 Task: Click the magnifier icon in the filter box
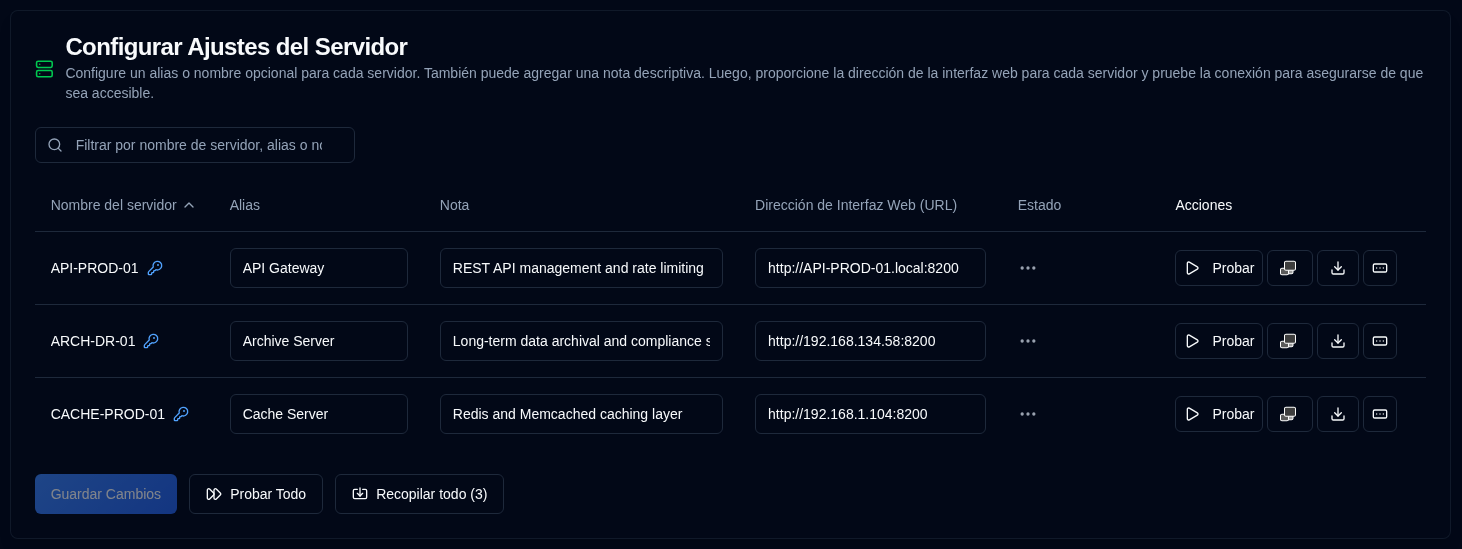(55, 145)
